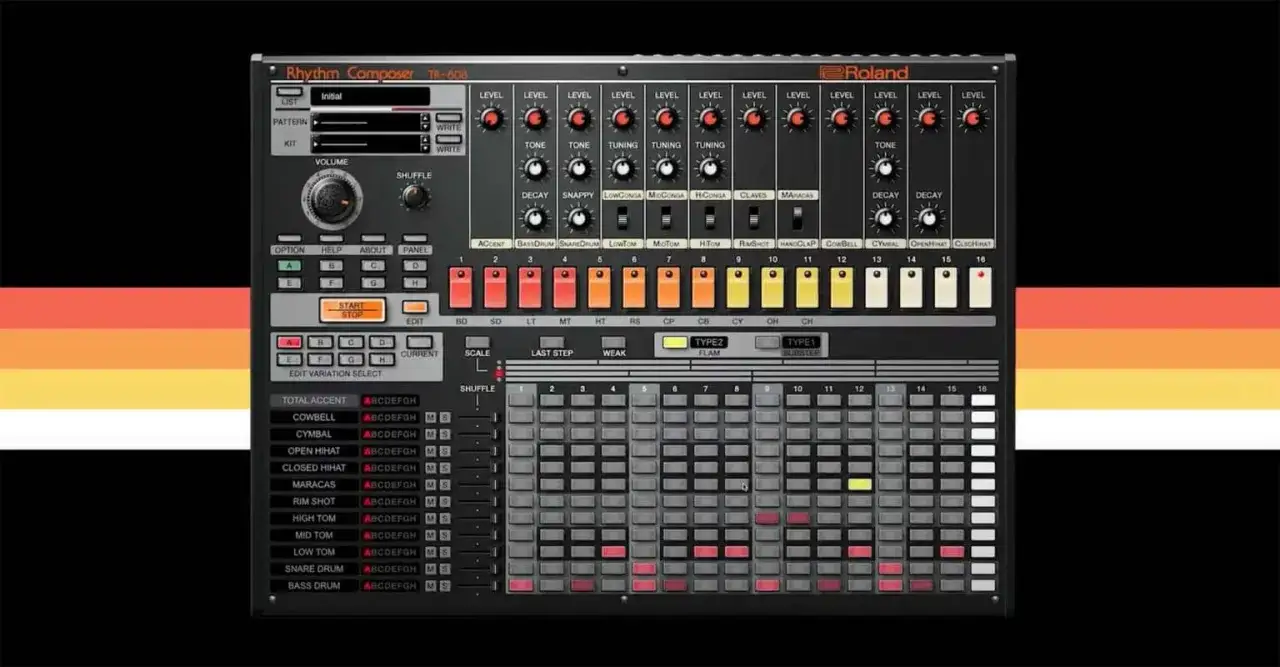Screen dimensions: 1280x667
Task: Select the HIGH TOM track label
Action: point(314,518)
